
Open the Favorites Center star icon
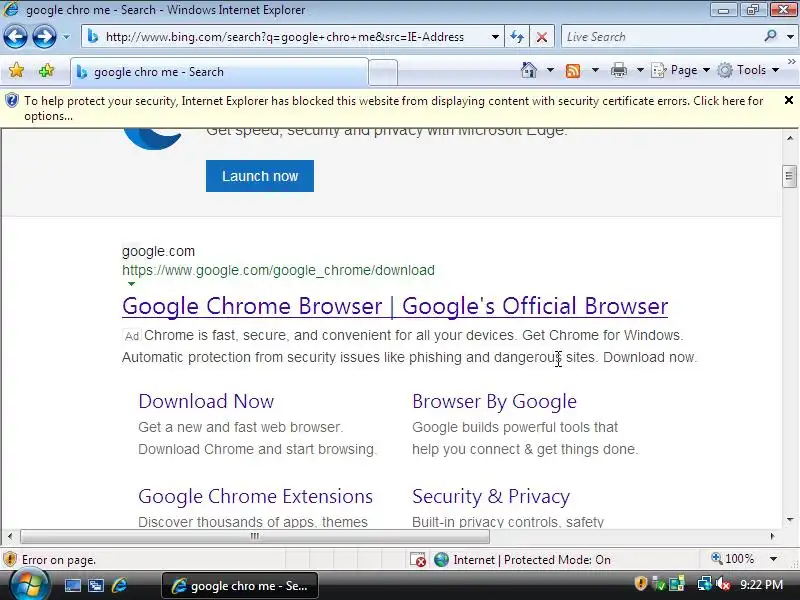click(x=16, y=70)
